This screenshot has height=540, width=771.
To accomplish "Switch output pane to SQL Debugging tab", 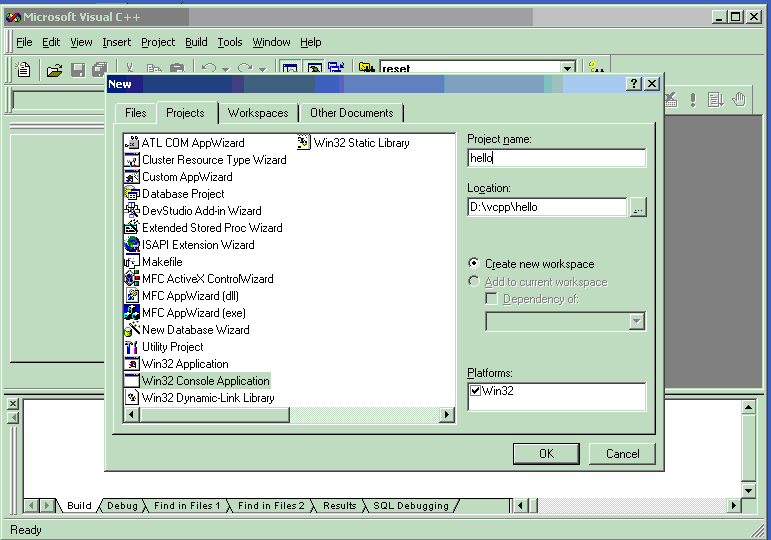I will tap(411, 506).
